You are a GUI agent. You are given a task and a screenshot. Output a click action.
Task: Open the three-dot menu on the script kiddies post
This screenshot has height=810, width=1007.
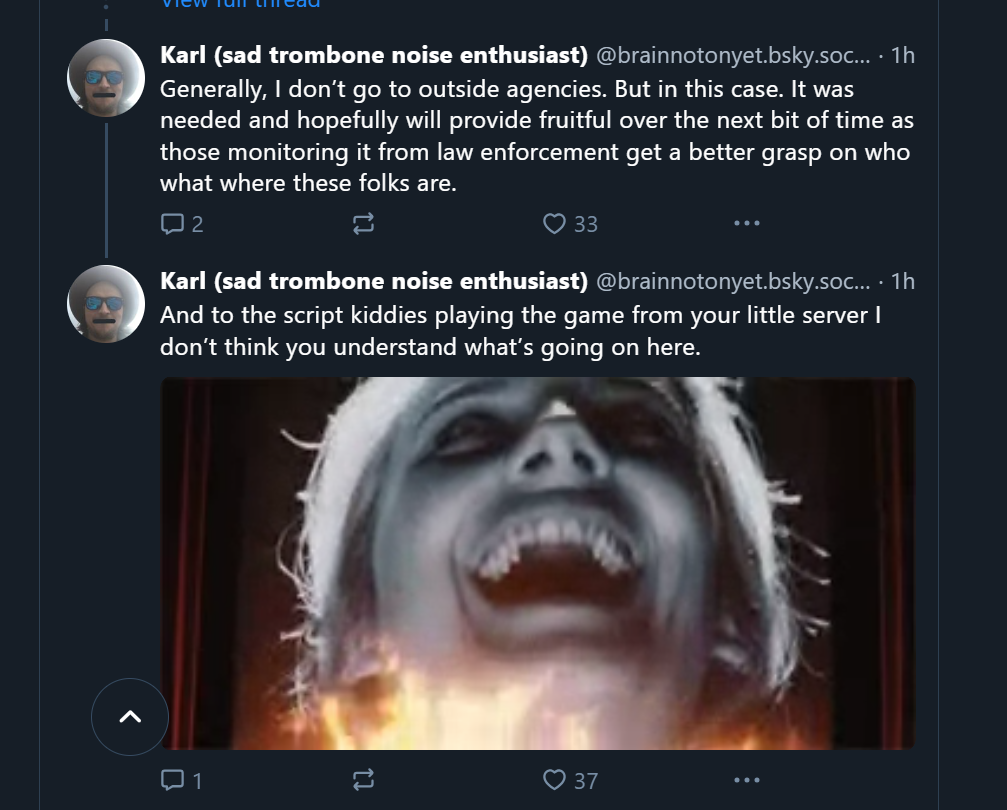[x=746, y=779]
